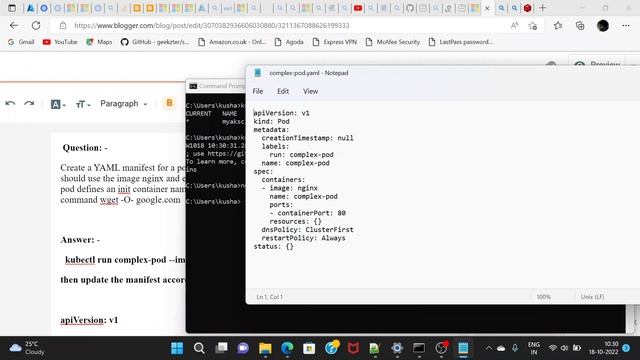
Task: Click the browser address bar URL
Action: tap(211, 25)
